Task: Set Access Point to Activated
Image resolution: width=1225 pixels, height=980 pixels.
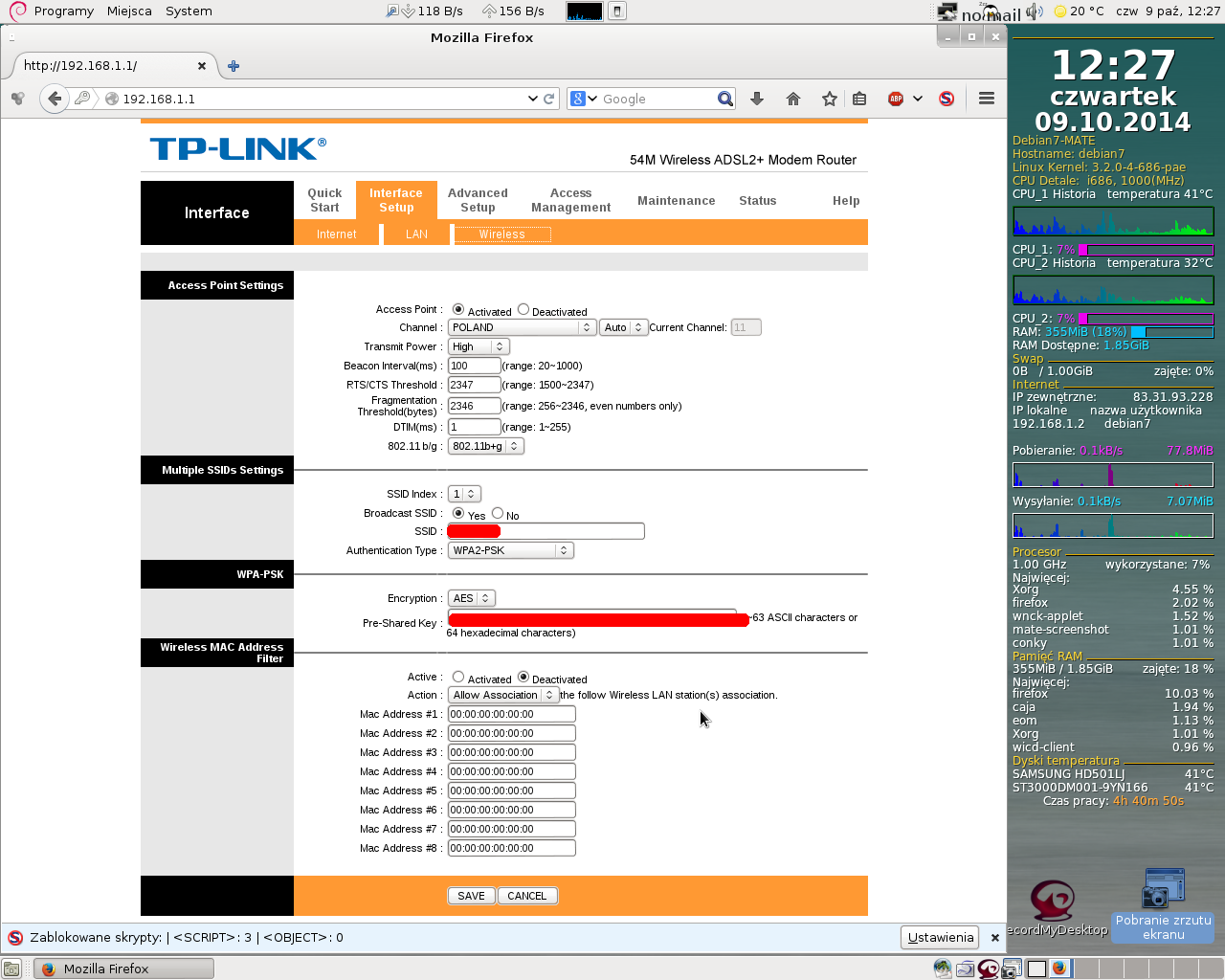Action: 458,309
